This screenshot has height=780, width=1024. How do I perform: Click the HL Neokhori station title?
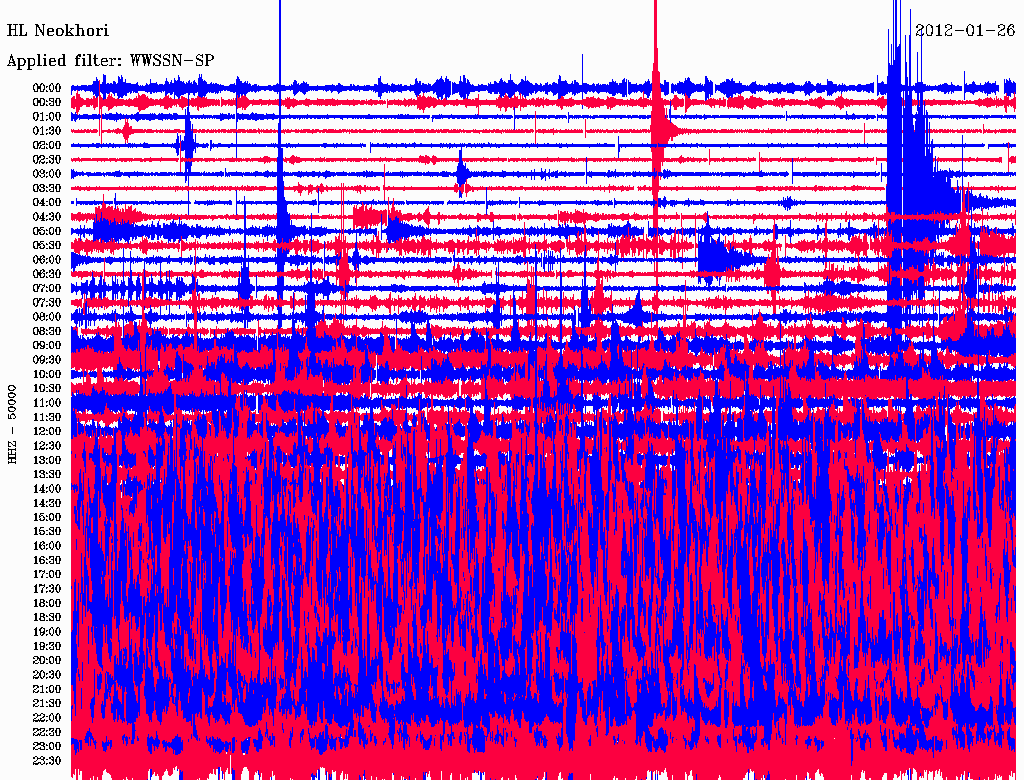pyautogui.click(x=58, y=31)
